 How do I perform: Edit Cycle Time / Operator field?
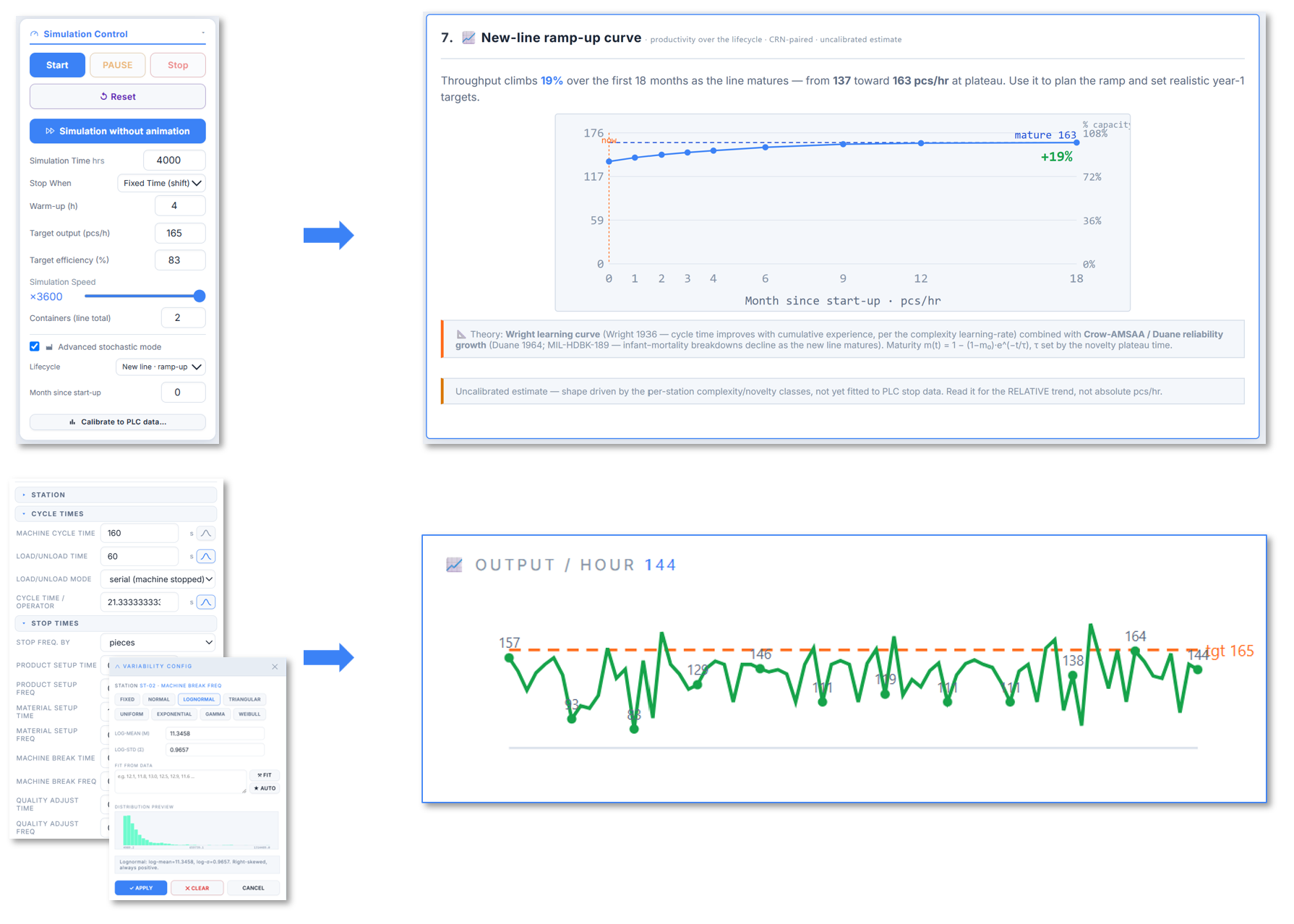(x=139, y=602)
